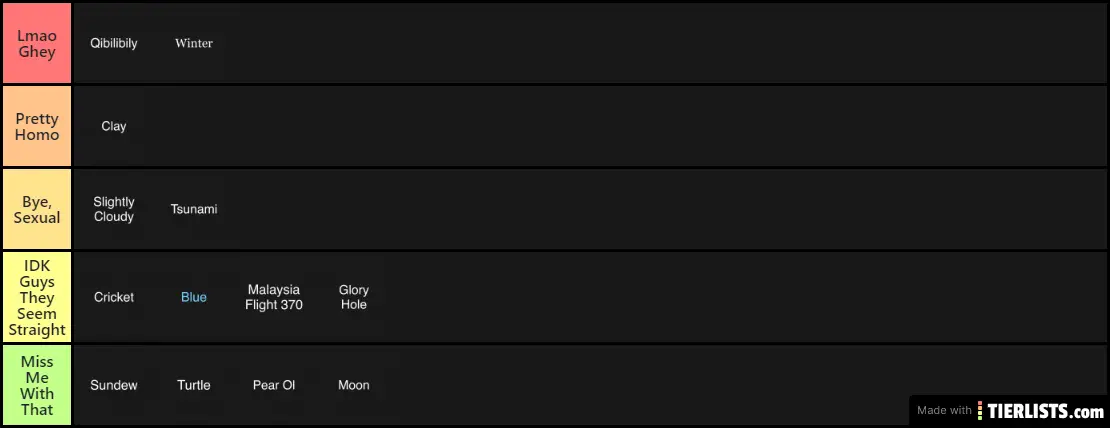1110x428 pixels.
Task: Click the Made with text
Action: coord(944,411)
